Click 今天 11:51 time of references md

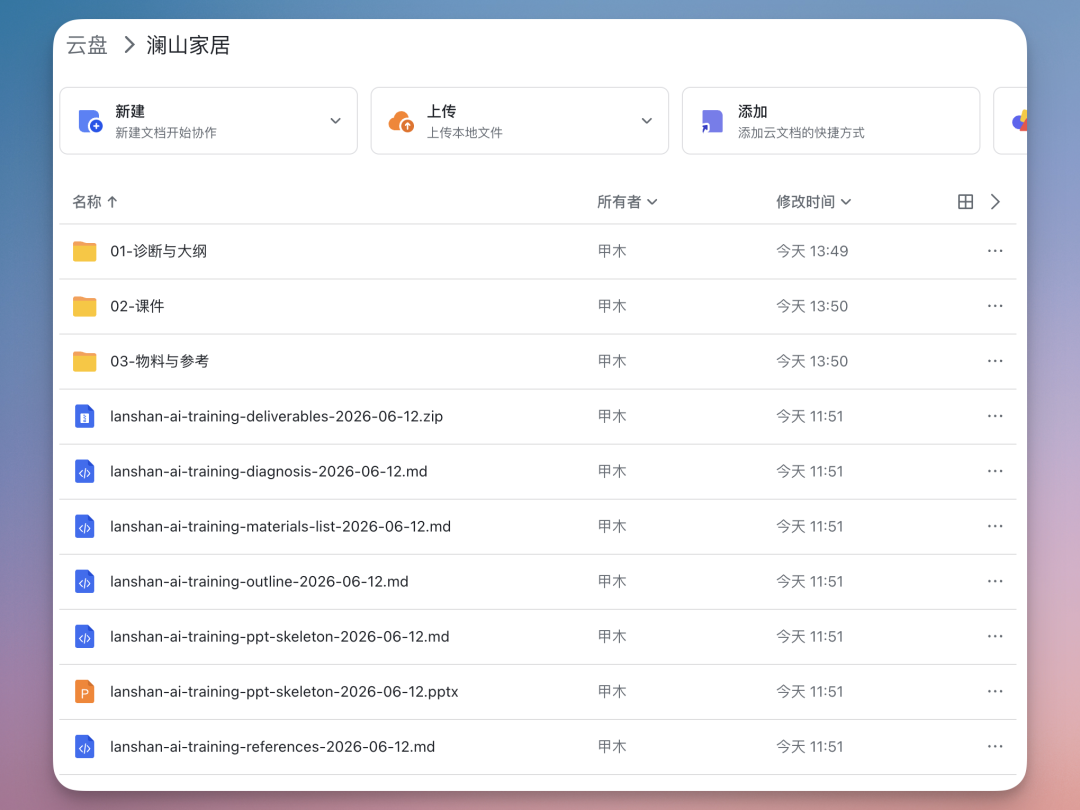pyautogui.click(x=809, y=747)
